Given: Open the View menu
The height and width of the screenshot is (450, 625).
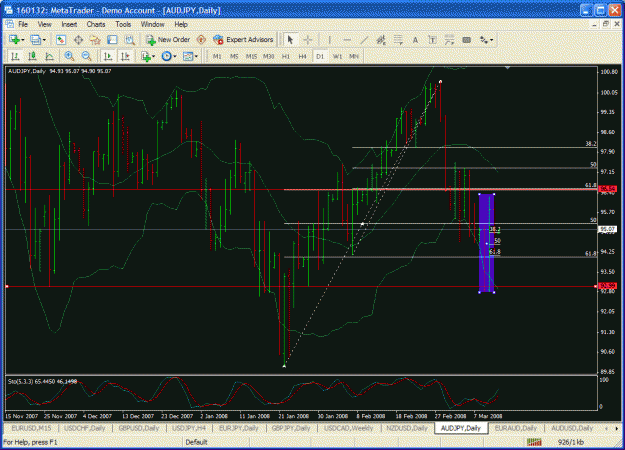Looking at the screenshot, I should pyautogui.click(x=44, y=24).
